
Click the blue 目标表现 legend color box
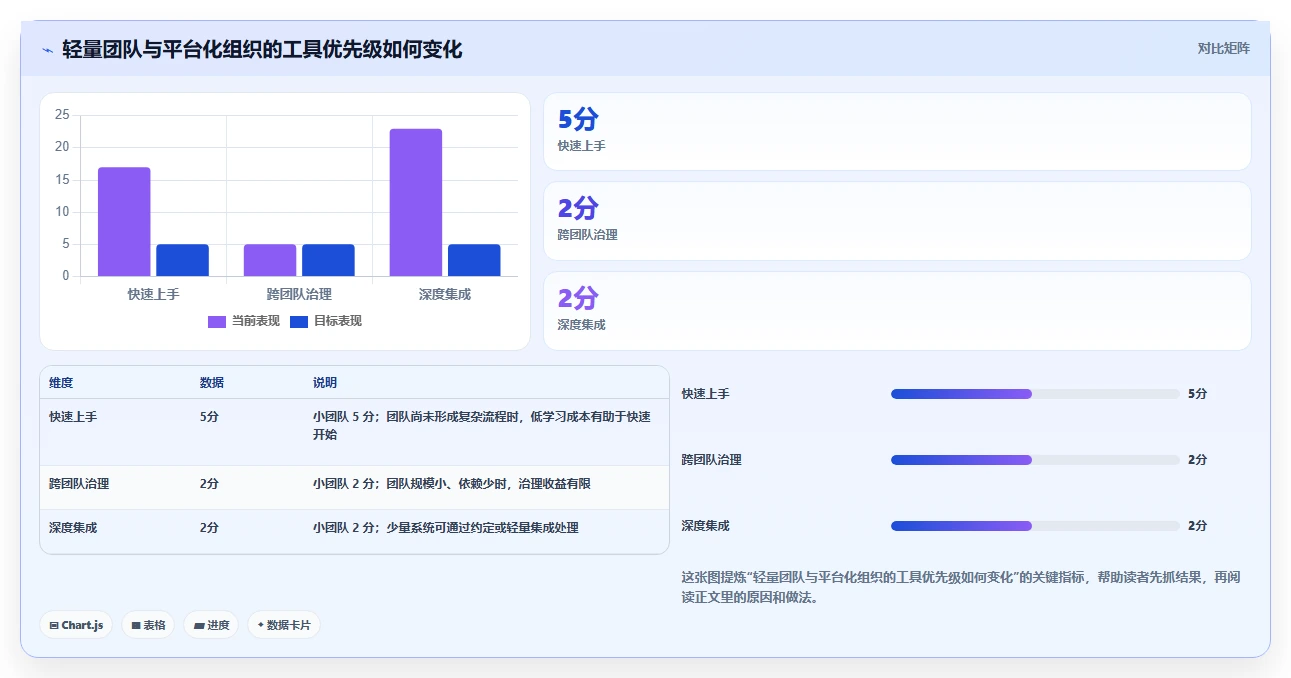click(x=299, y=321)
